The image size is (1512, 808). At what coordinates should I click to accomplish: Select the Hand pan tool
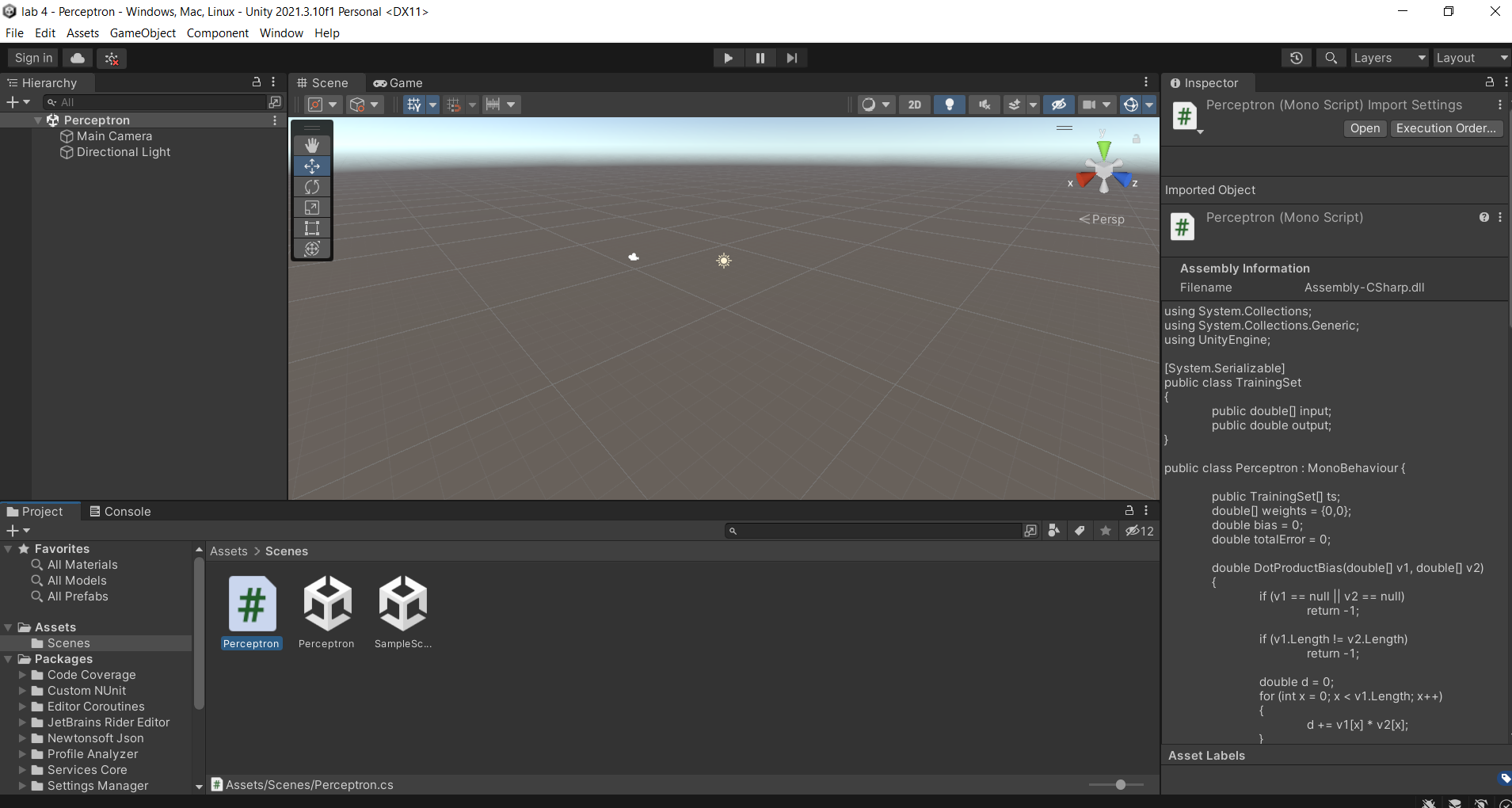(311, 145)
